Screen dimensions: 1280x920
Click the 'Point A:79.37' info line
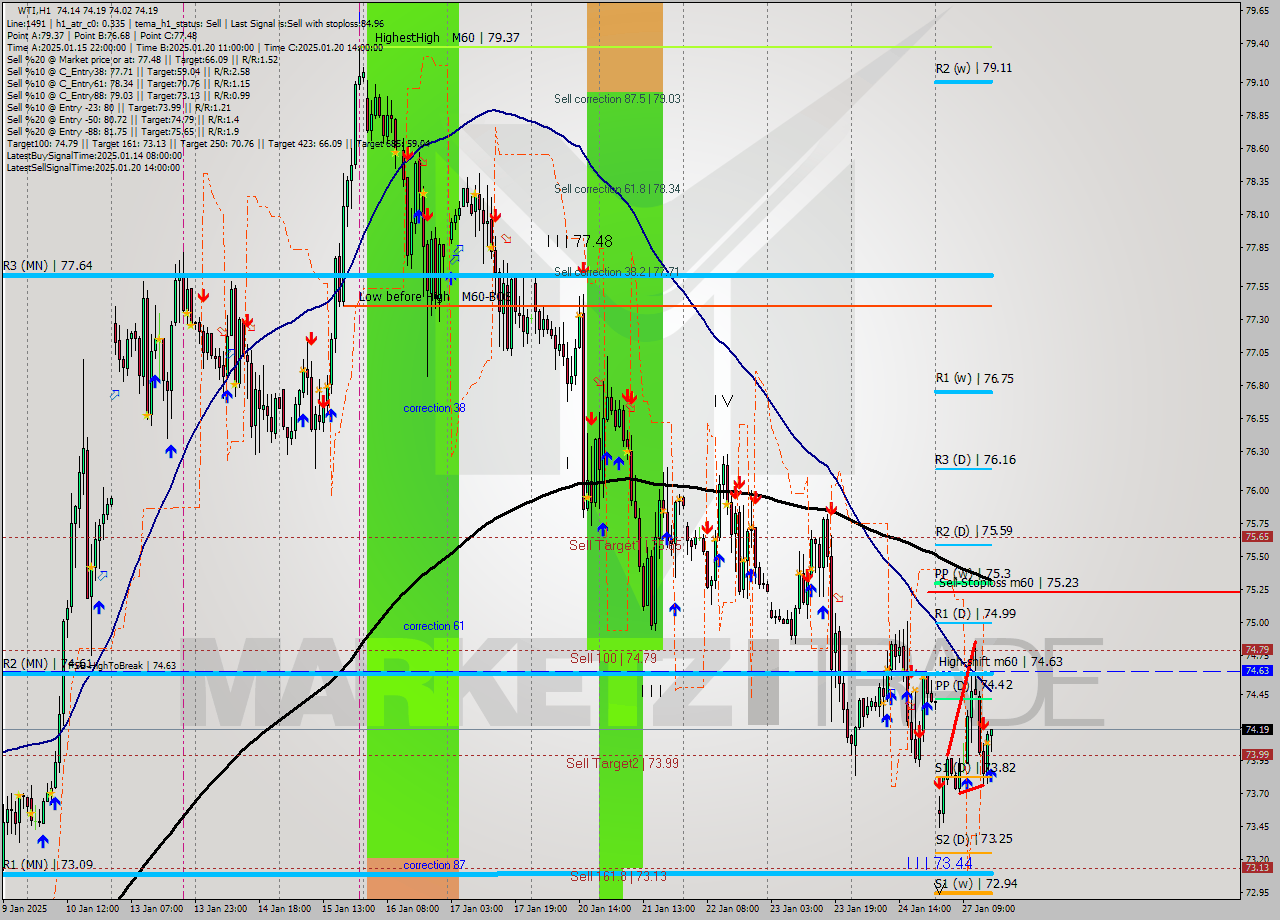(x=100, y=35)
